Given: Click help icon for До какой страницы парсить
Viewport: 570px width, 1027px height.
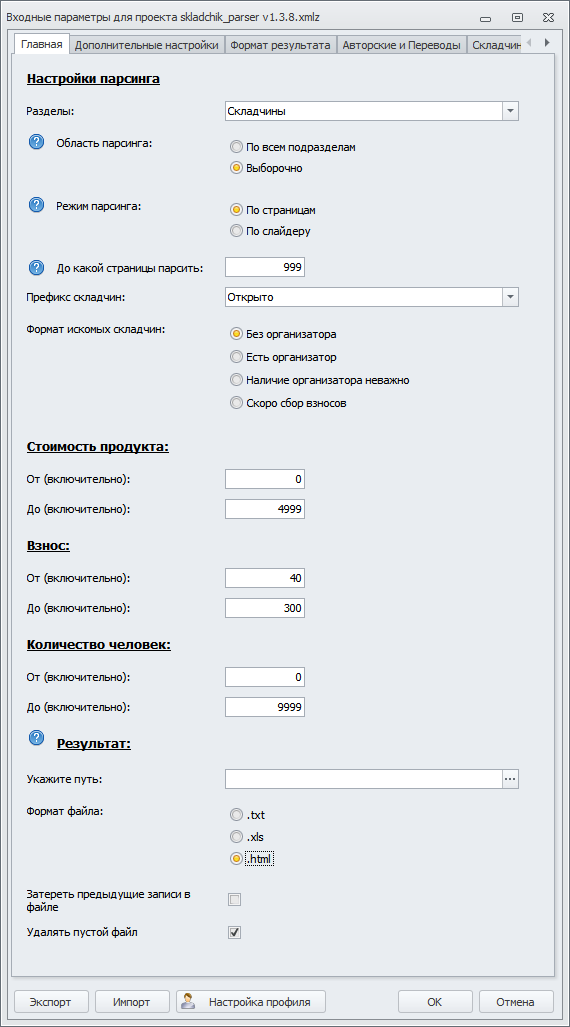Looking at the screenshot, I should [36, 267].
